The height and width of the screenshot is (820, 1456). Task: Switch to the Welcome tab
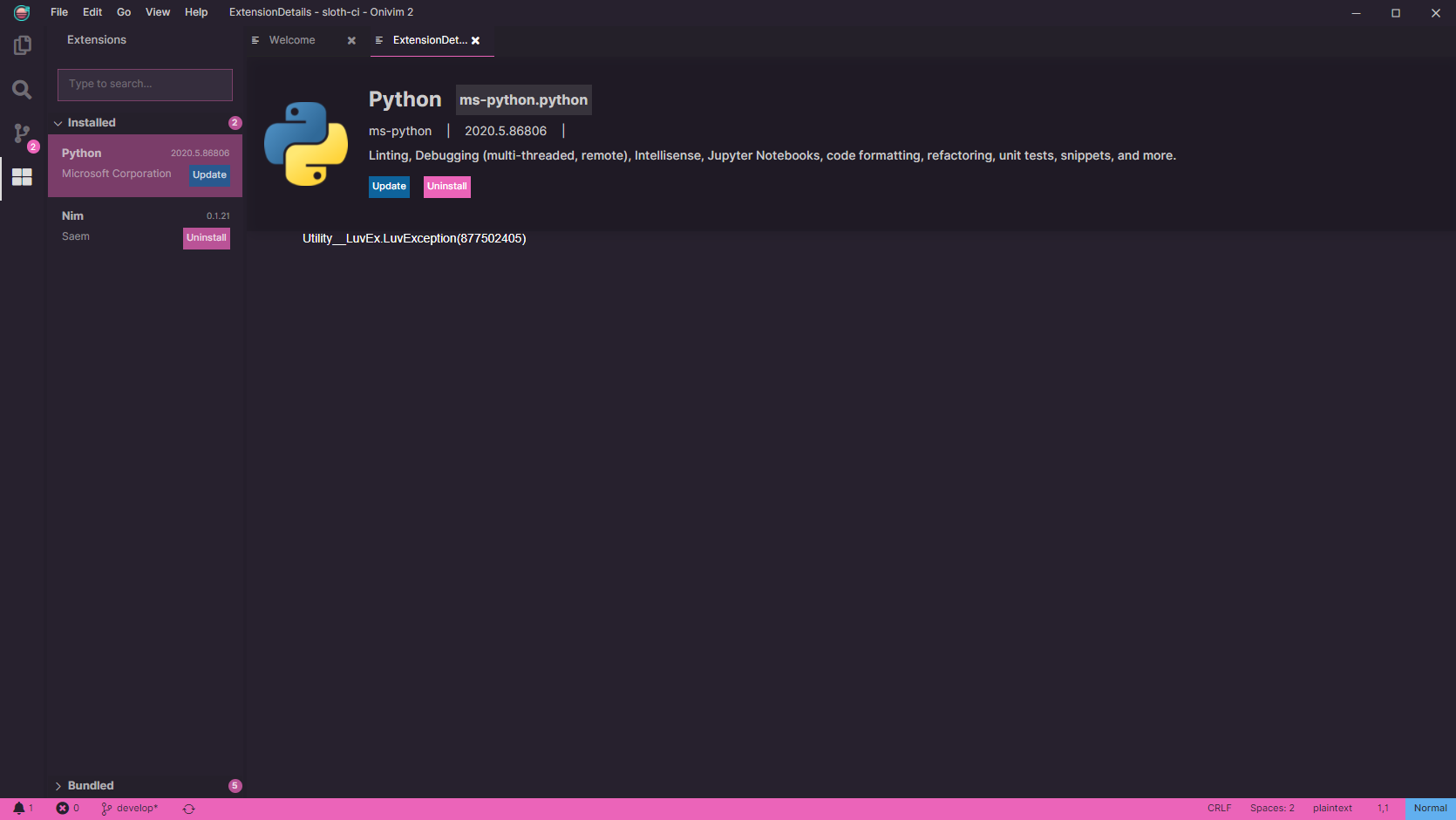pyautogui.click(x=291, y=40)
